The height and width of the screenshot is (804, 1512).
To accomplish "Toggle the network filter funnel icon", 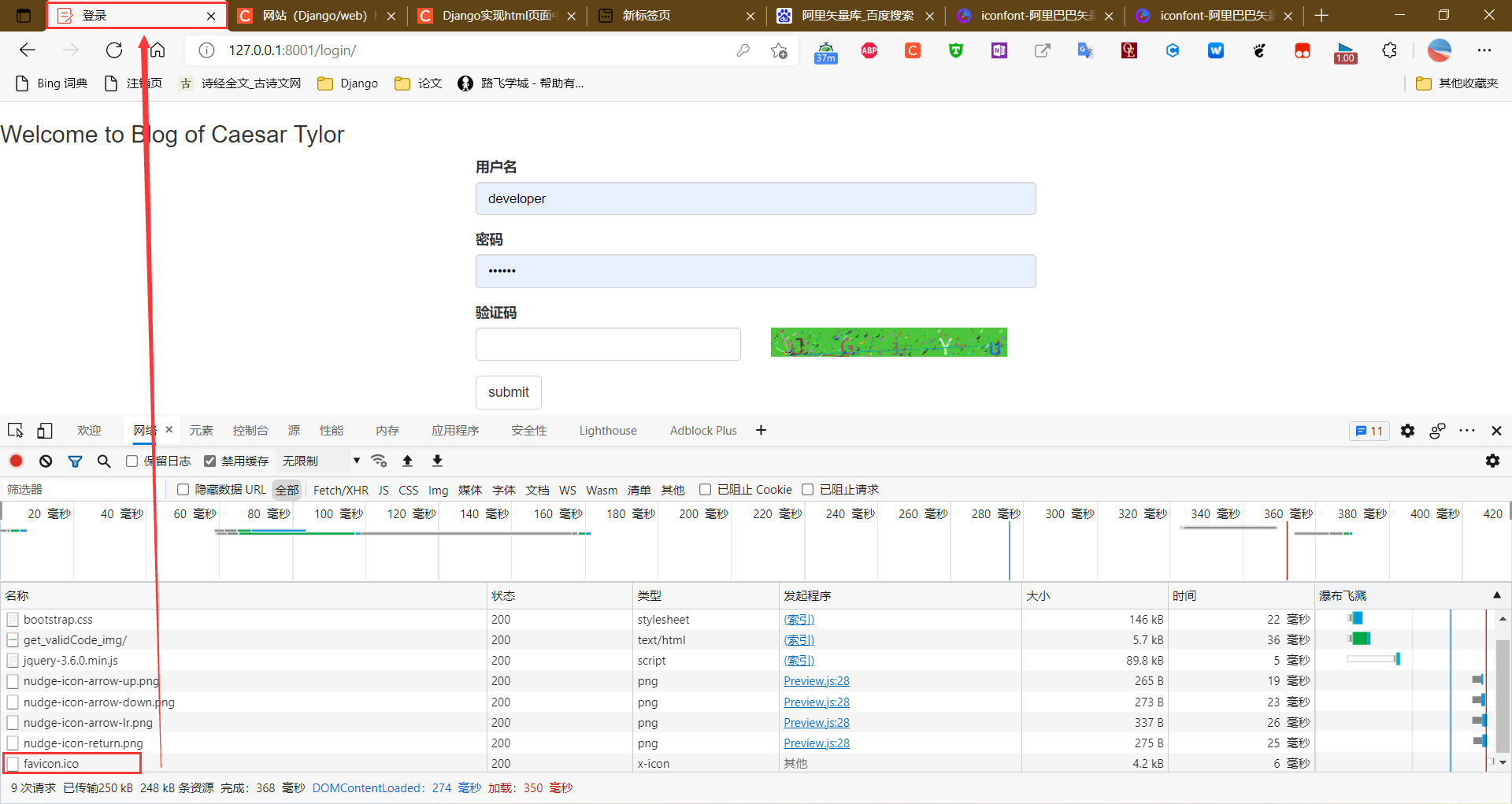I will pyautogui.click(x=75, y=461).
